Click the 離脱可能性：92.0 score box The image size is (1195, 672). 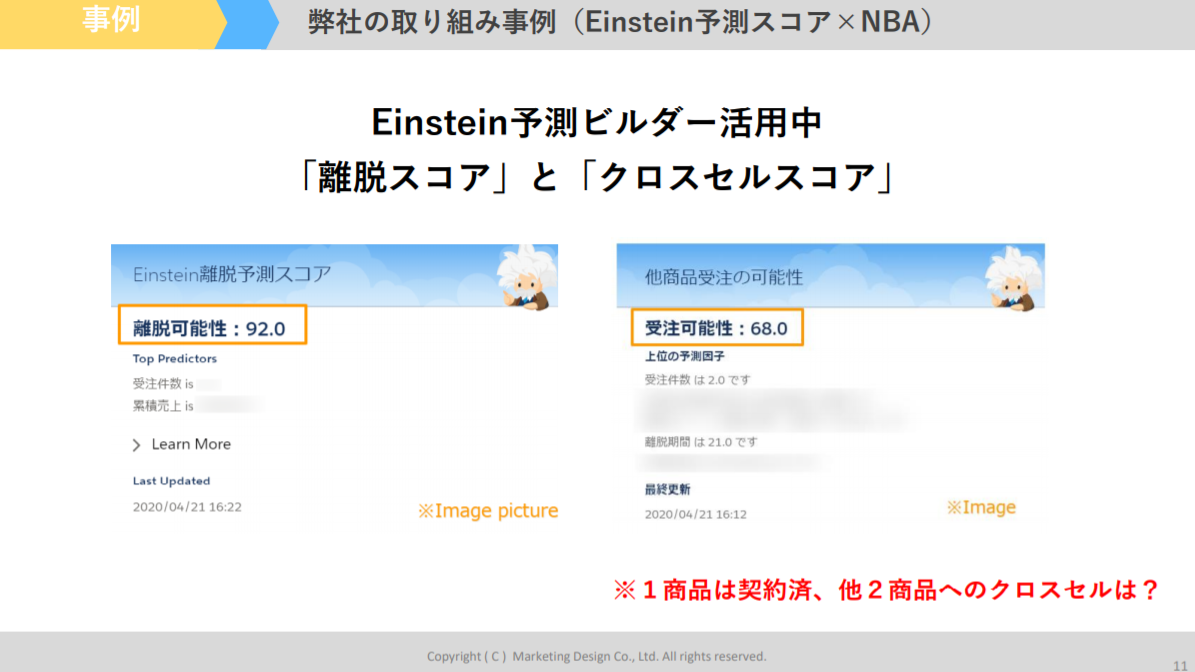[x=212, y=327]
